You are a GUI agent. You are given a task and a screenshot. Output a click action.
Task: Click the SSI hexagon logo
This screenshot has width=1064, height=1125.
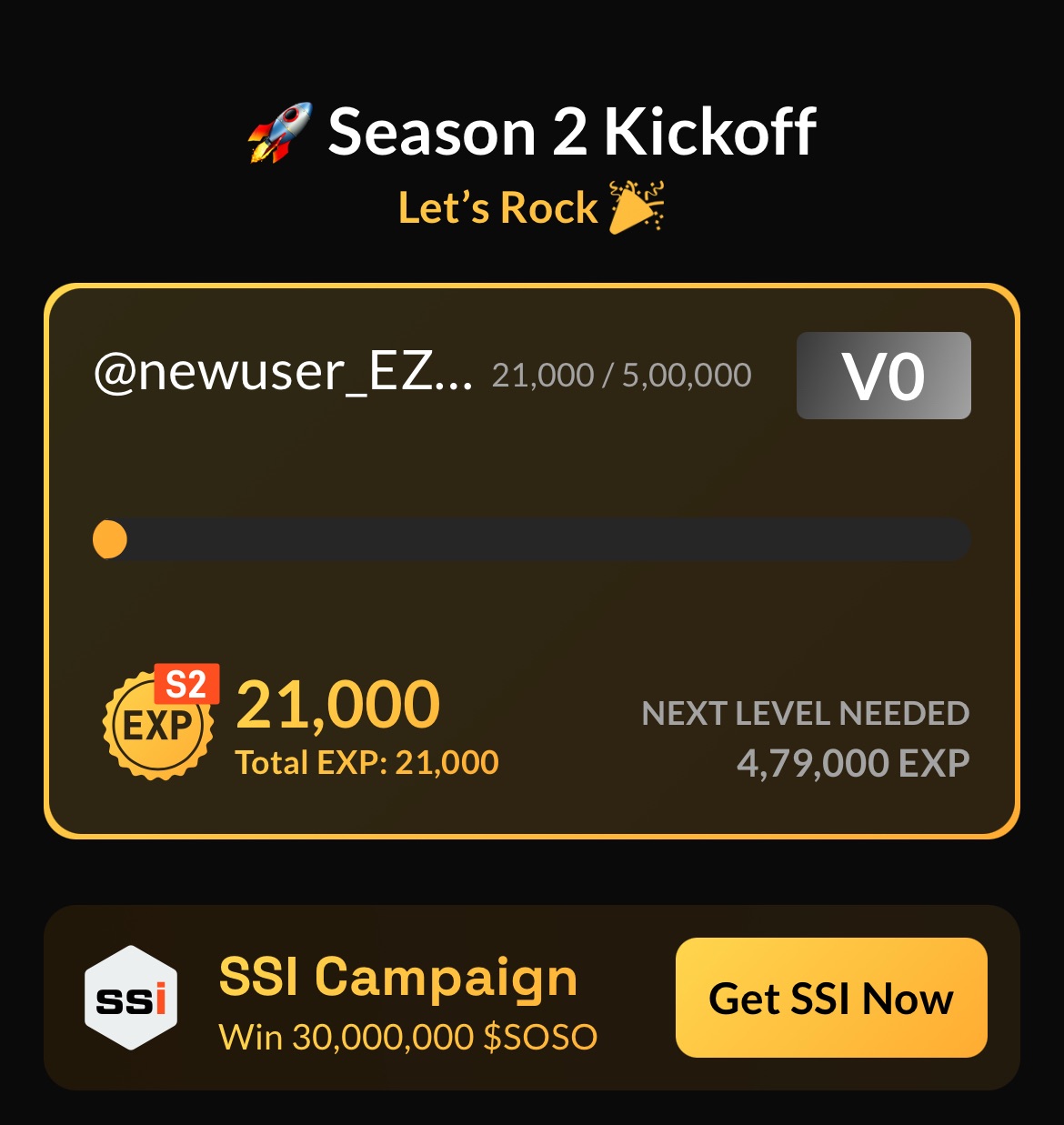[x=132, y=998]
